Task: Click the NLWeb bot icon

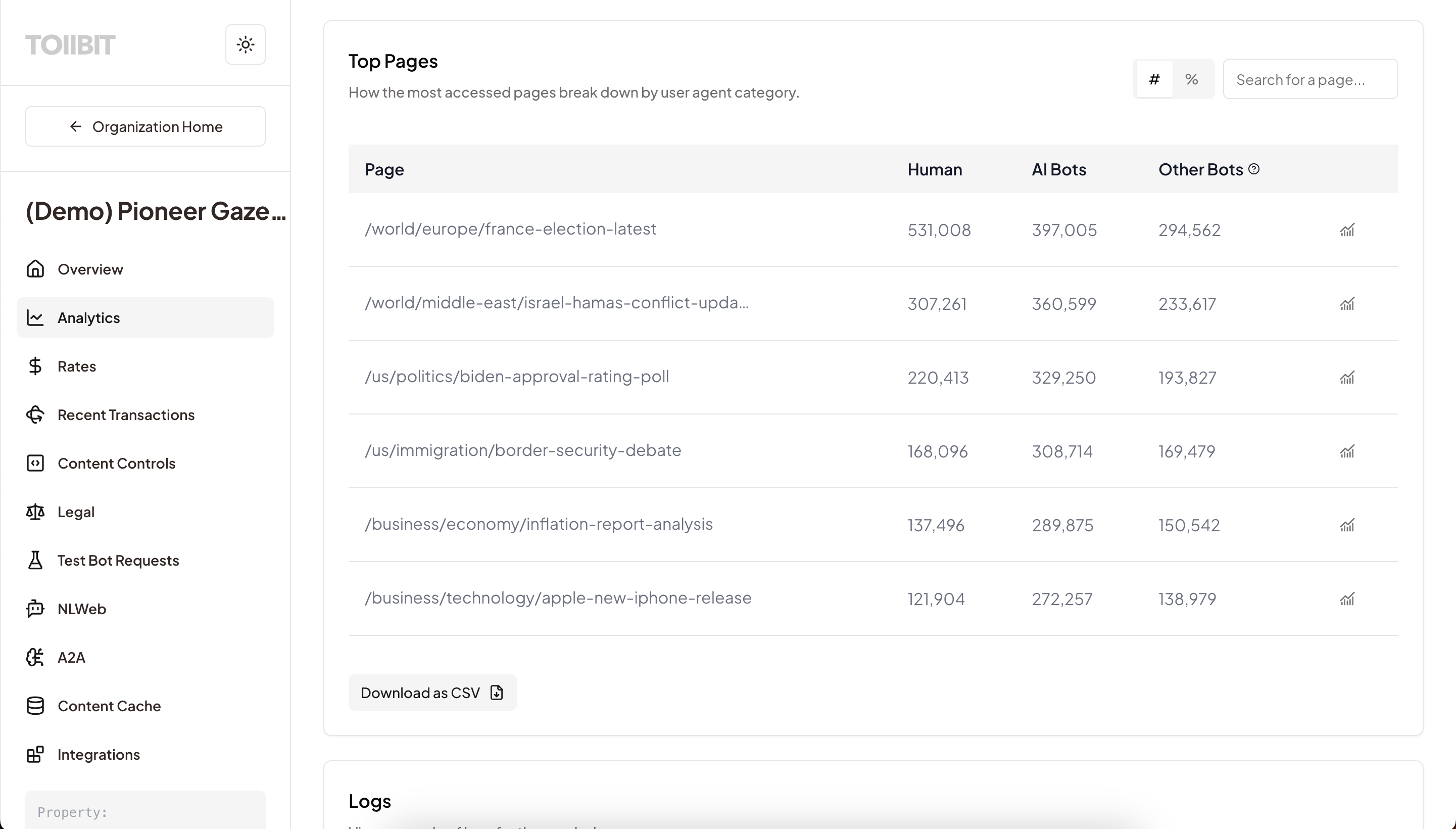Action: 35,609
